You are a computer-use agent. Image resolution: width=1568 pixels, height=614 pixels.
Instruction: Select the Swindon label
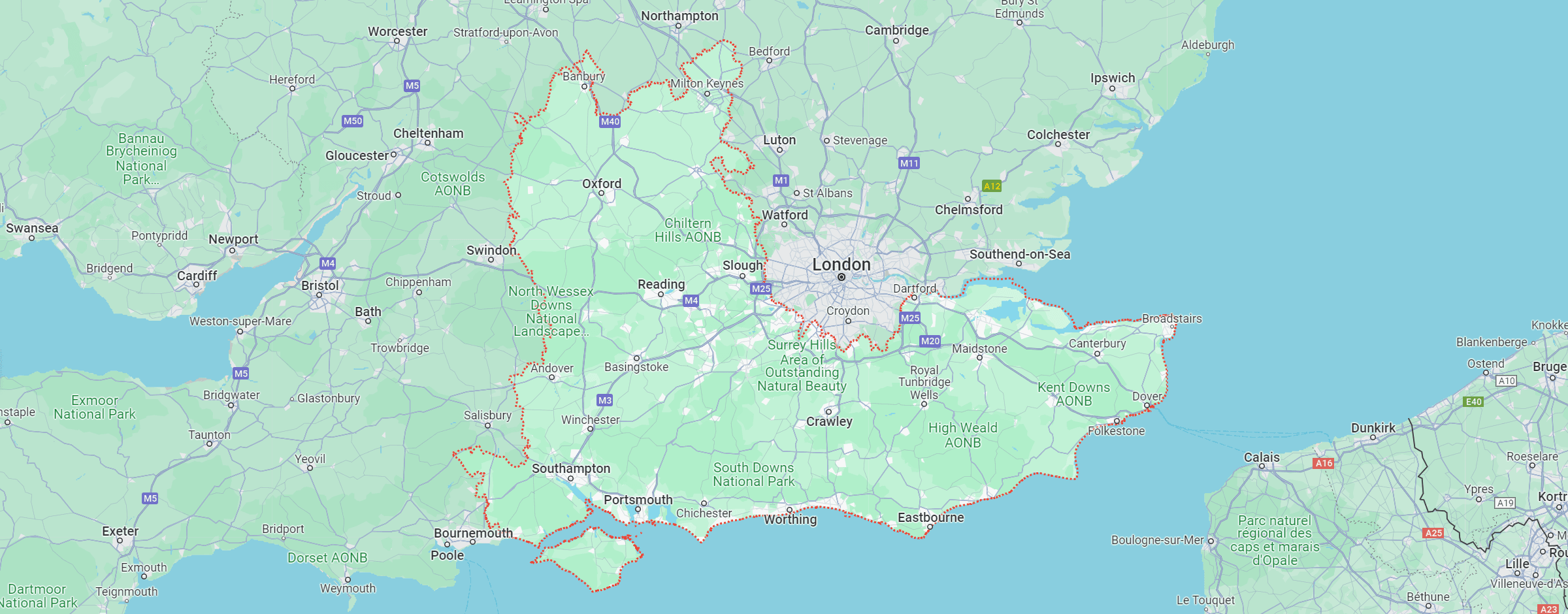[491, 250]
